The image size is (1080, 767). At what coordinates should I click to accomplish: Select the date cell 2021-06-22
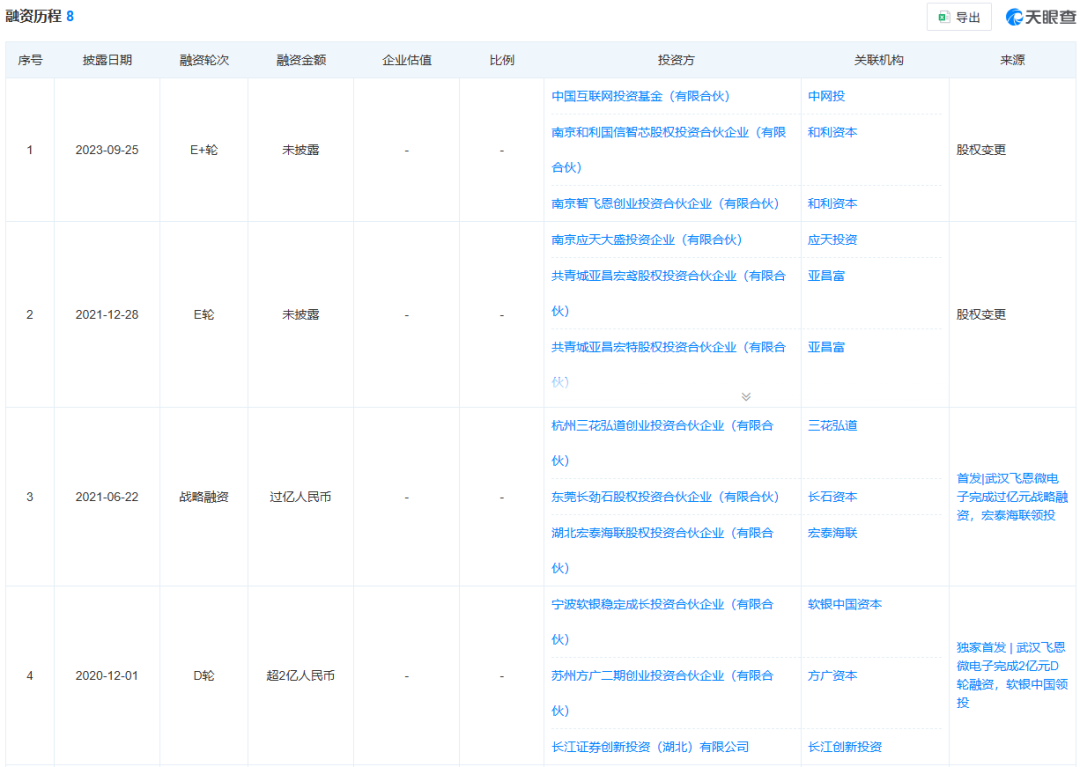click(x=107, y=497)
